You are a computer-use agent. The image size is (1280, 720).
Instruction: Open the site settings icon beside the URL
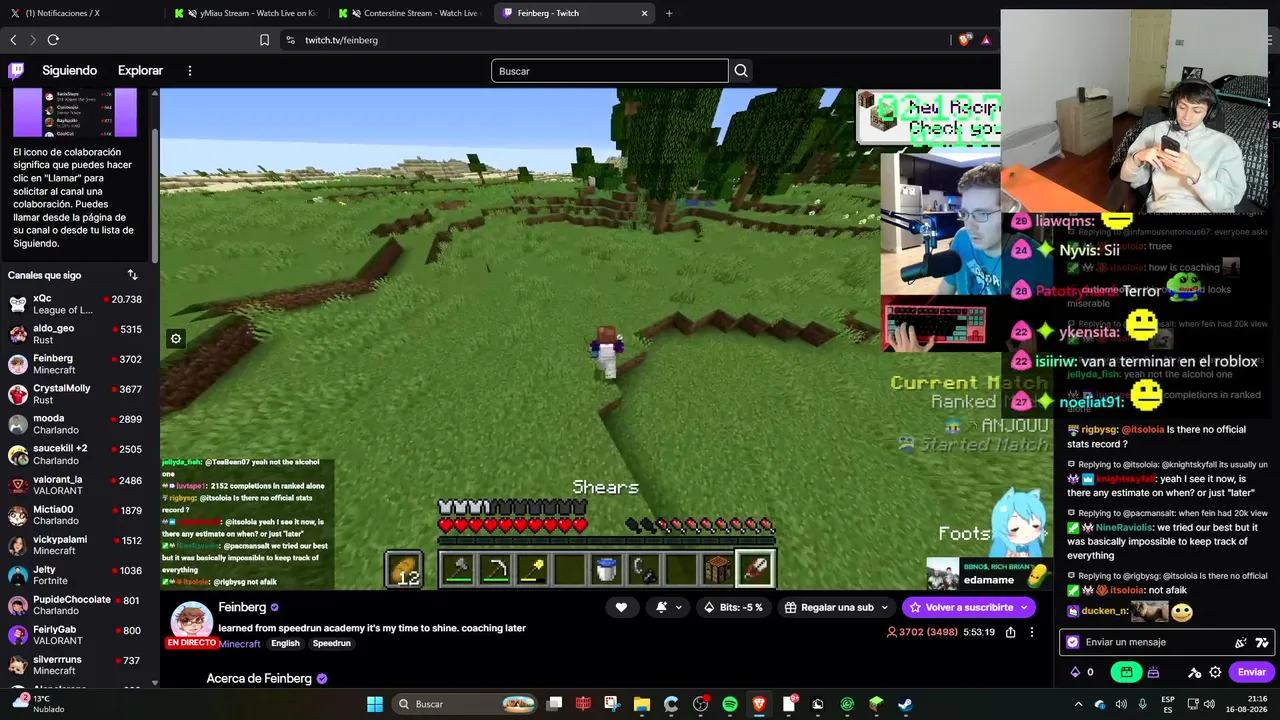click(x=290, y=40)
